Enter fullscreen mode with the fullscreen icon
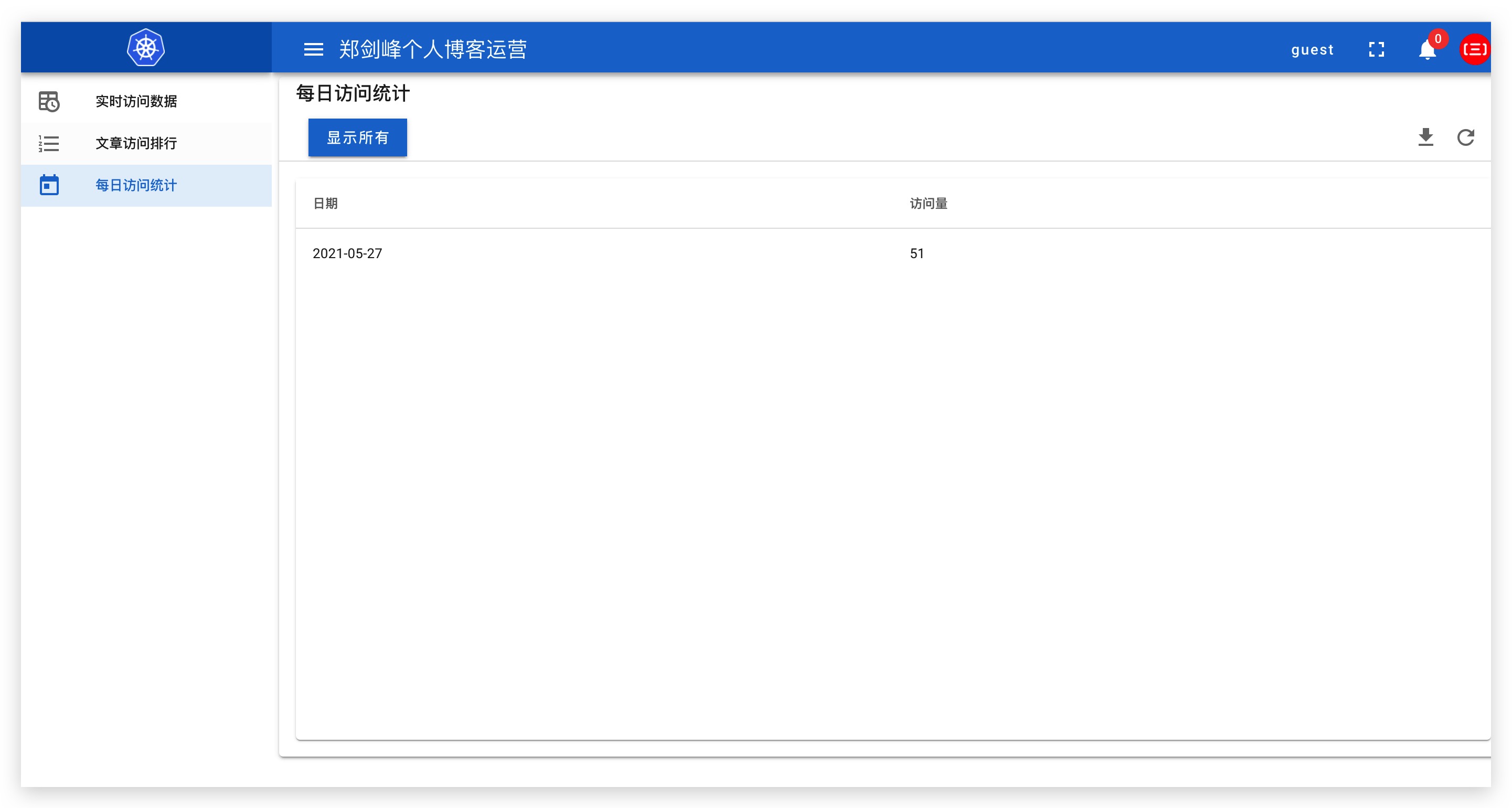The height and width of the screenshot is (808, 1512). coord(1377,49)
